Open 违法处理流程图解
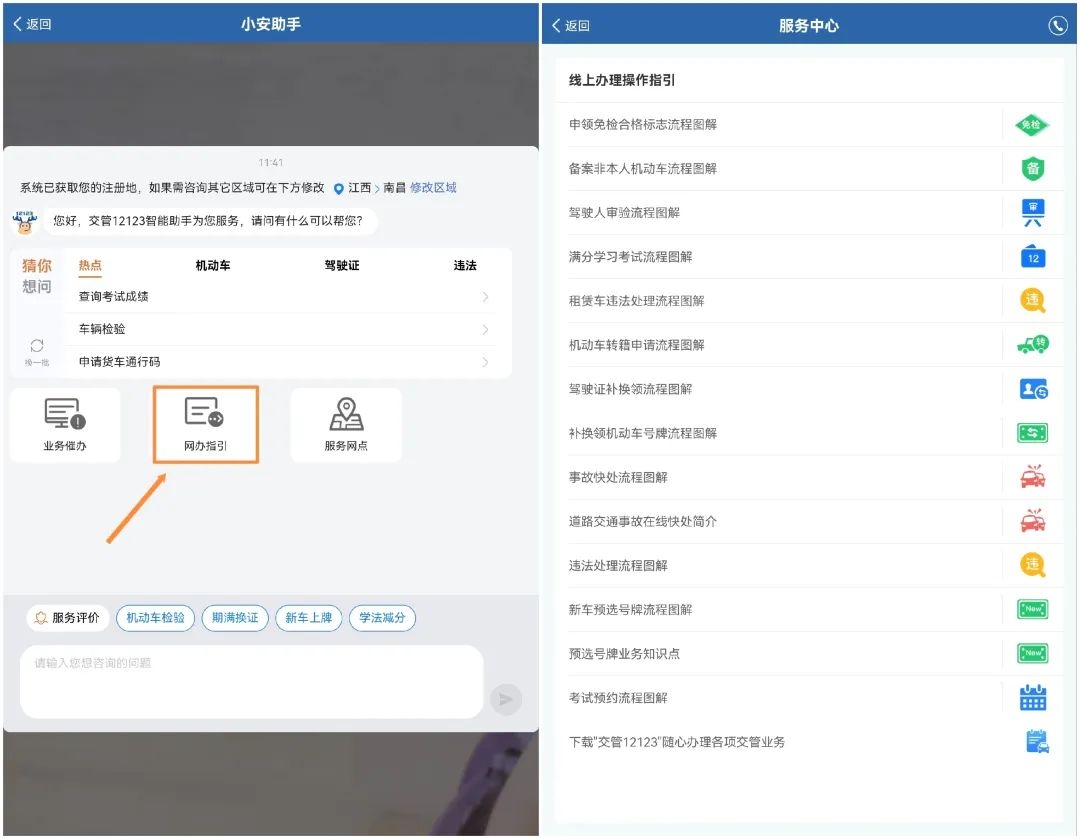 pyautogui.click(x=809, y=566)
